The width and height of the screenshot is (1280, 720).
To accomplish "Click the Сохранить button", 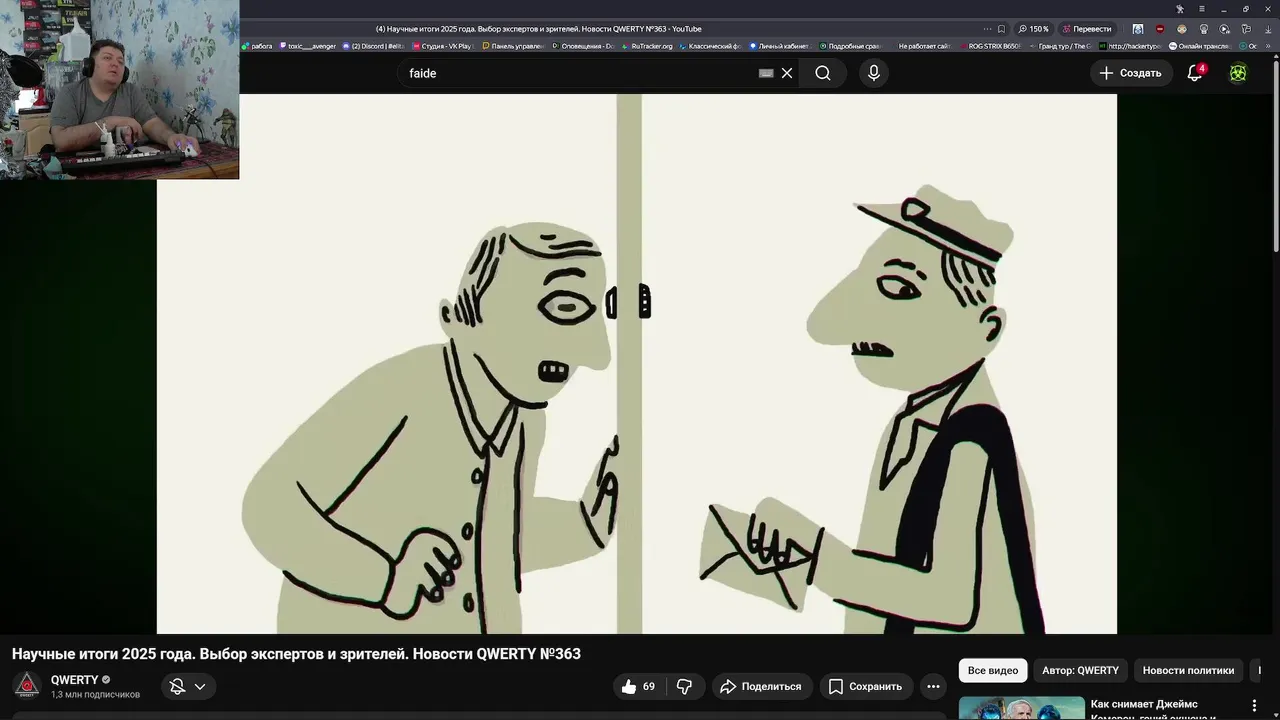I will pos(865,686).
